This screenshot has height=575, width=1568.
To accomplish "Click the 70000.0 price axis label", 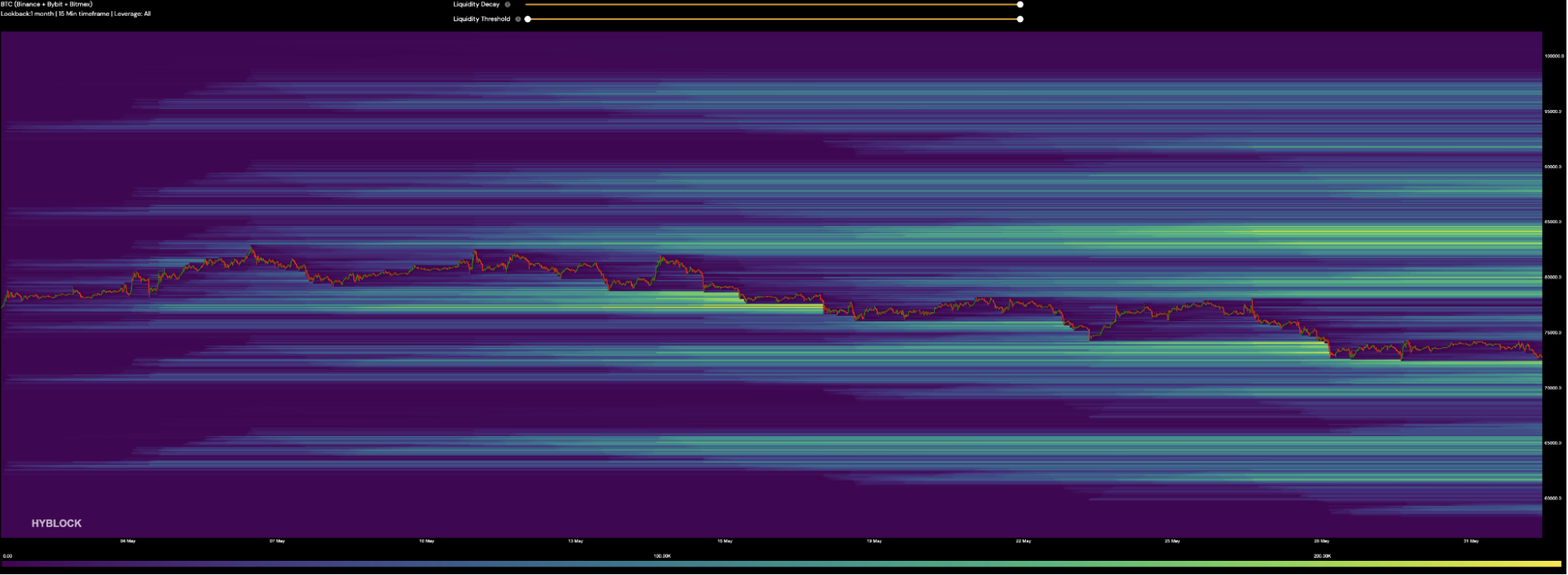I will click(1554, 388).
